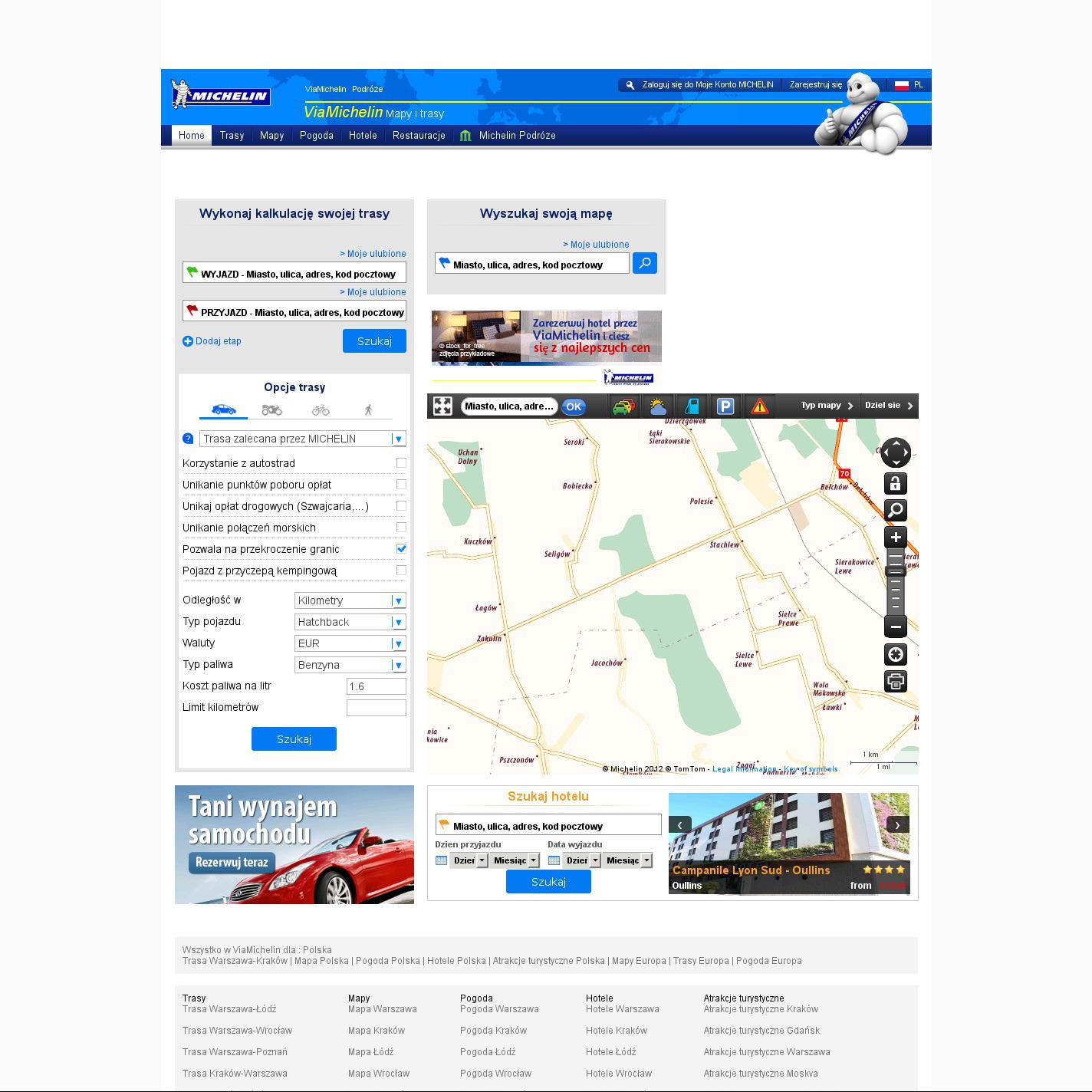Image resolution: width=1092 pixels, height=1092 pixels.
Task: Uncheck Pozwala na przekroczenie granic
Action: (x=401, y=549)
